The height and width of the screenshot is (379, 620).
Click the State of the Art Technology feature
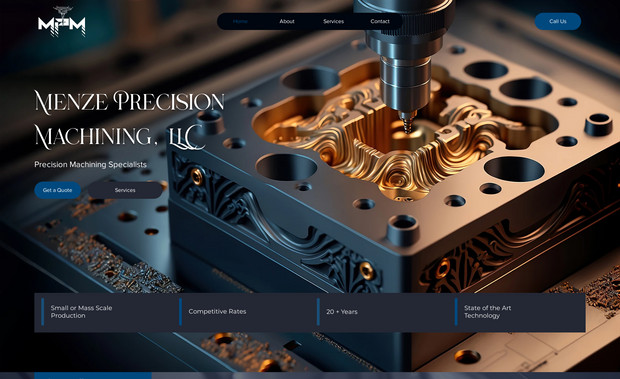[x=488, y=311]
